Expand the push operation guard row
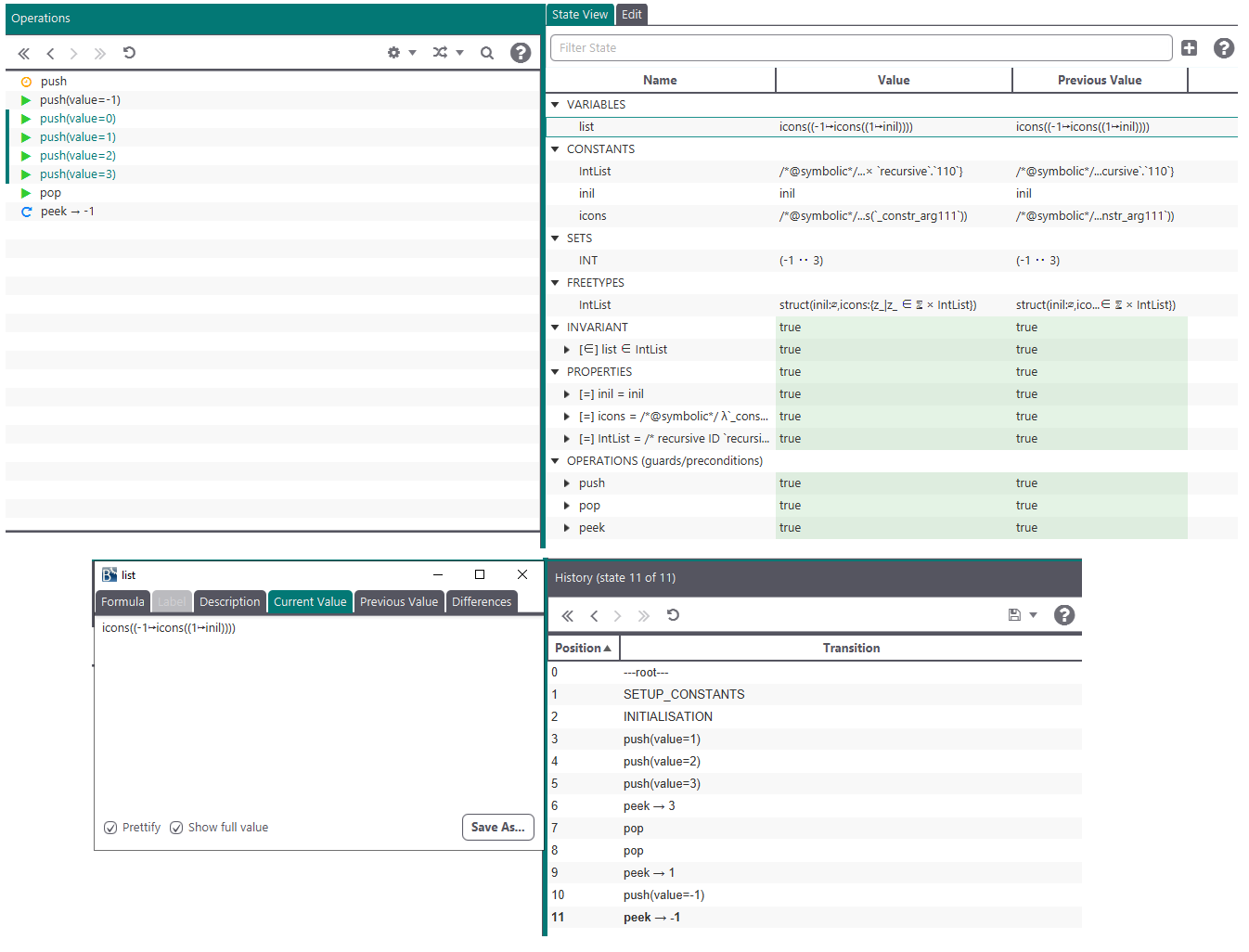 567,483
